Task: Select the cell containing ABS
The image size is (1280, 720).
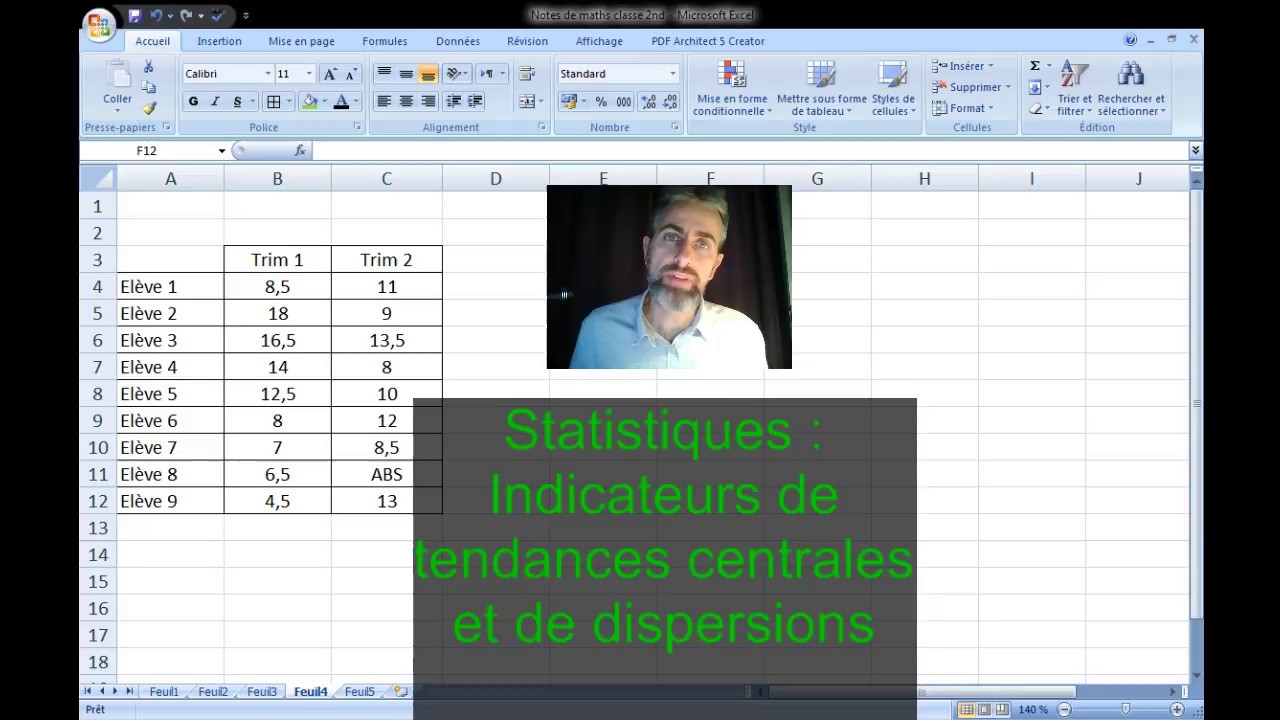Action: [x=387, y=475]
